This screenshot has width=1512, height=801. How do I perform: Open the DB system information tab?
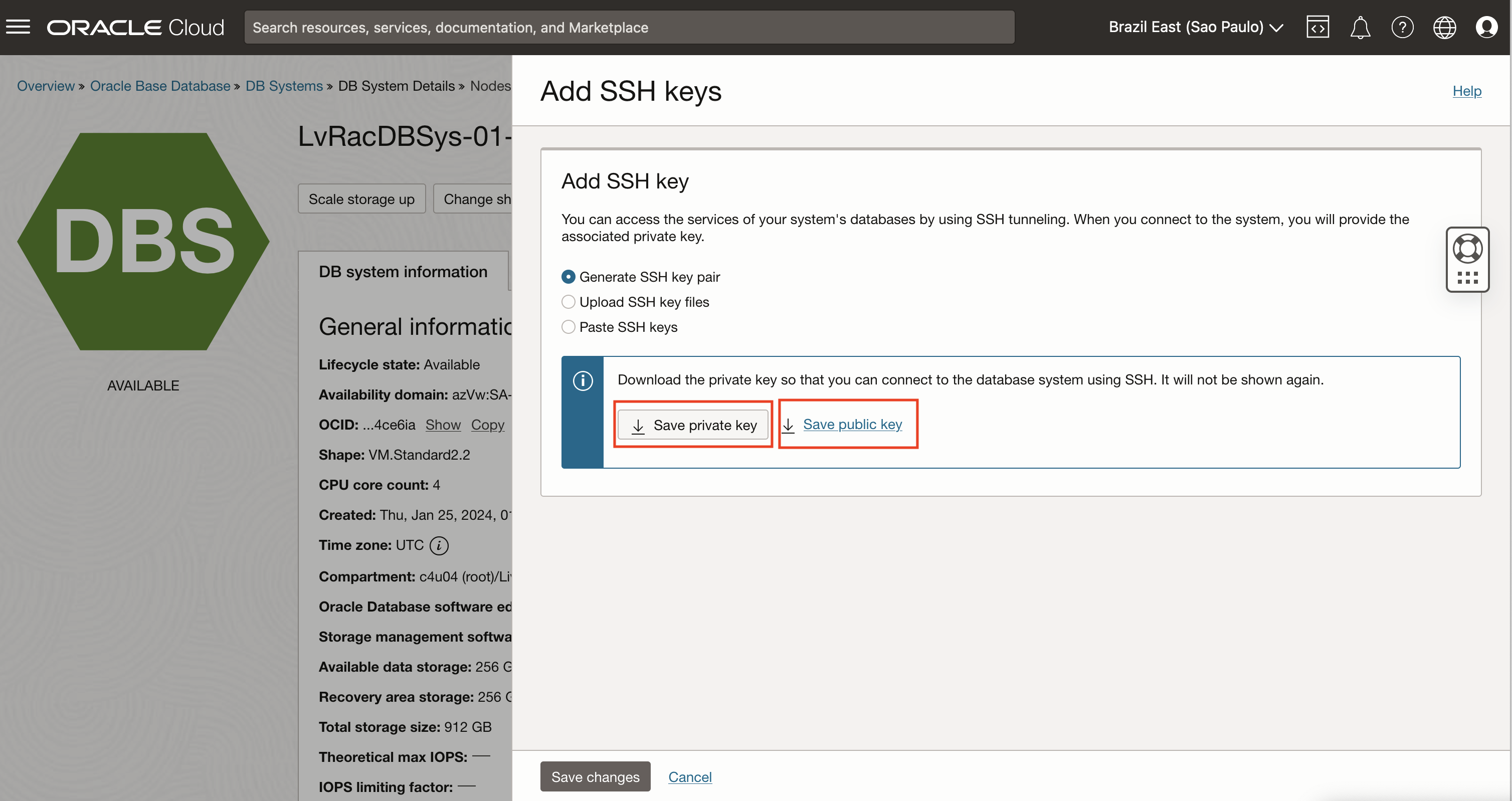coord(403,272)
